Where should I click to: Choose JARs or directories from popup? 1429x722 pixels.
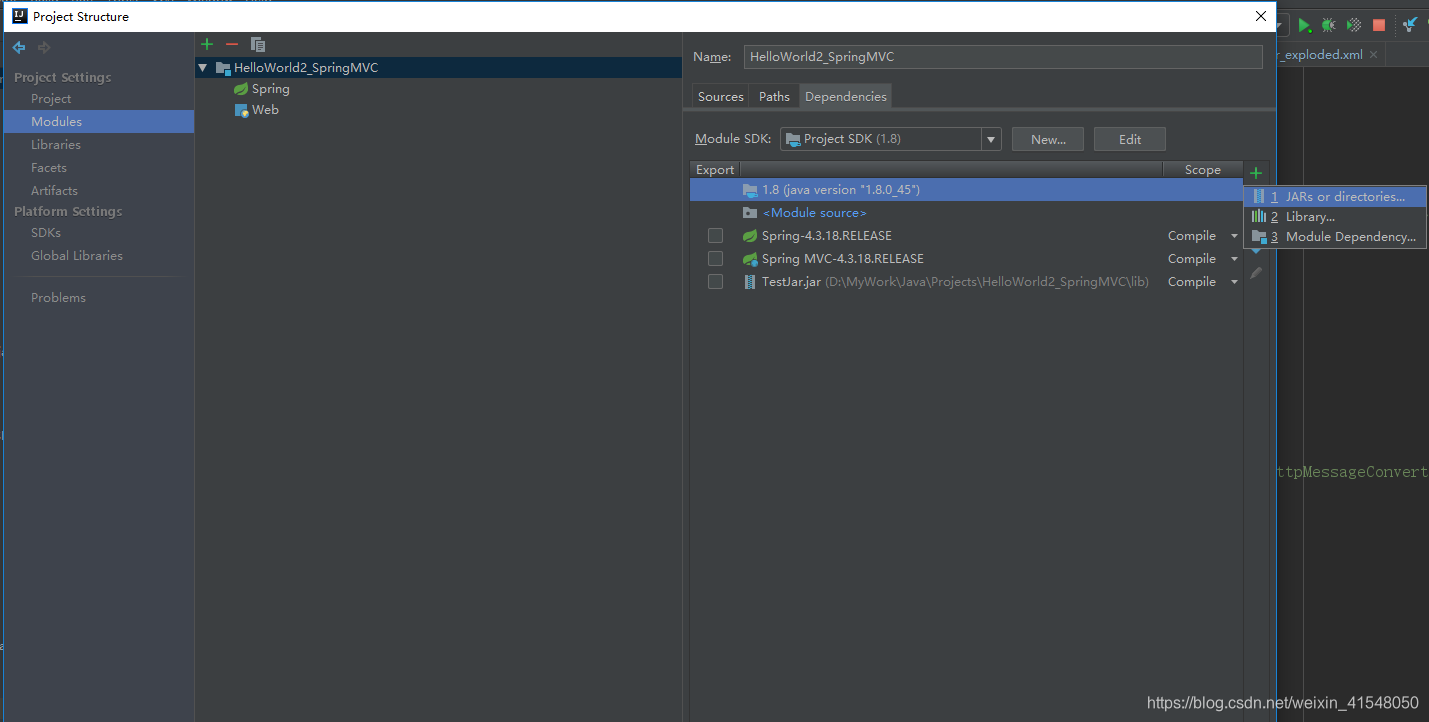point(1335,197)
